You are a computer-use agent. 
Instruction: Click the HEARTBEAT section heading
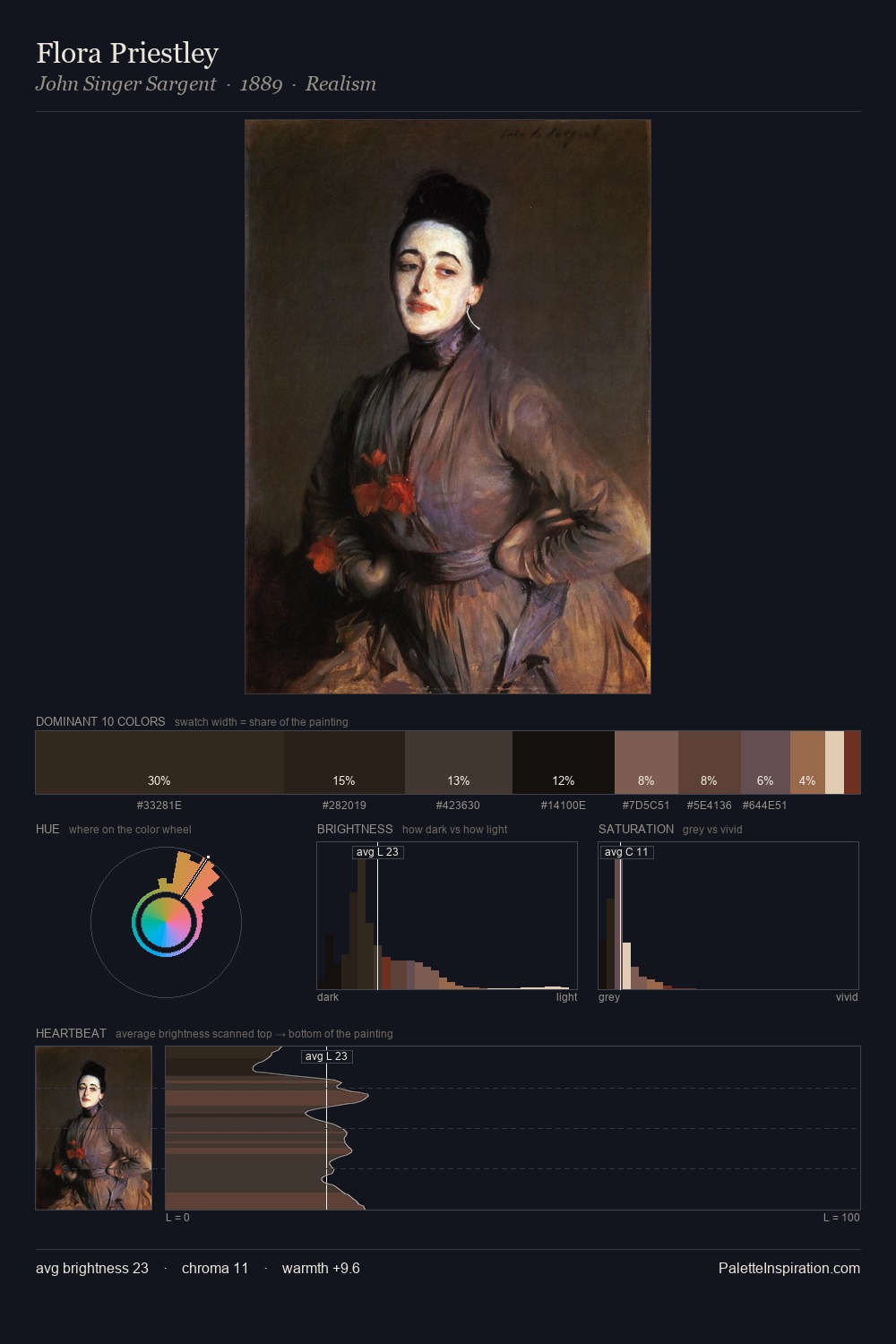tap(71, 1033)
